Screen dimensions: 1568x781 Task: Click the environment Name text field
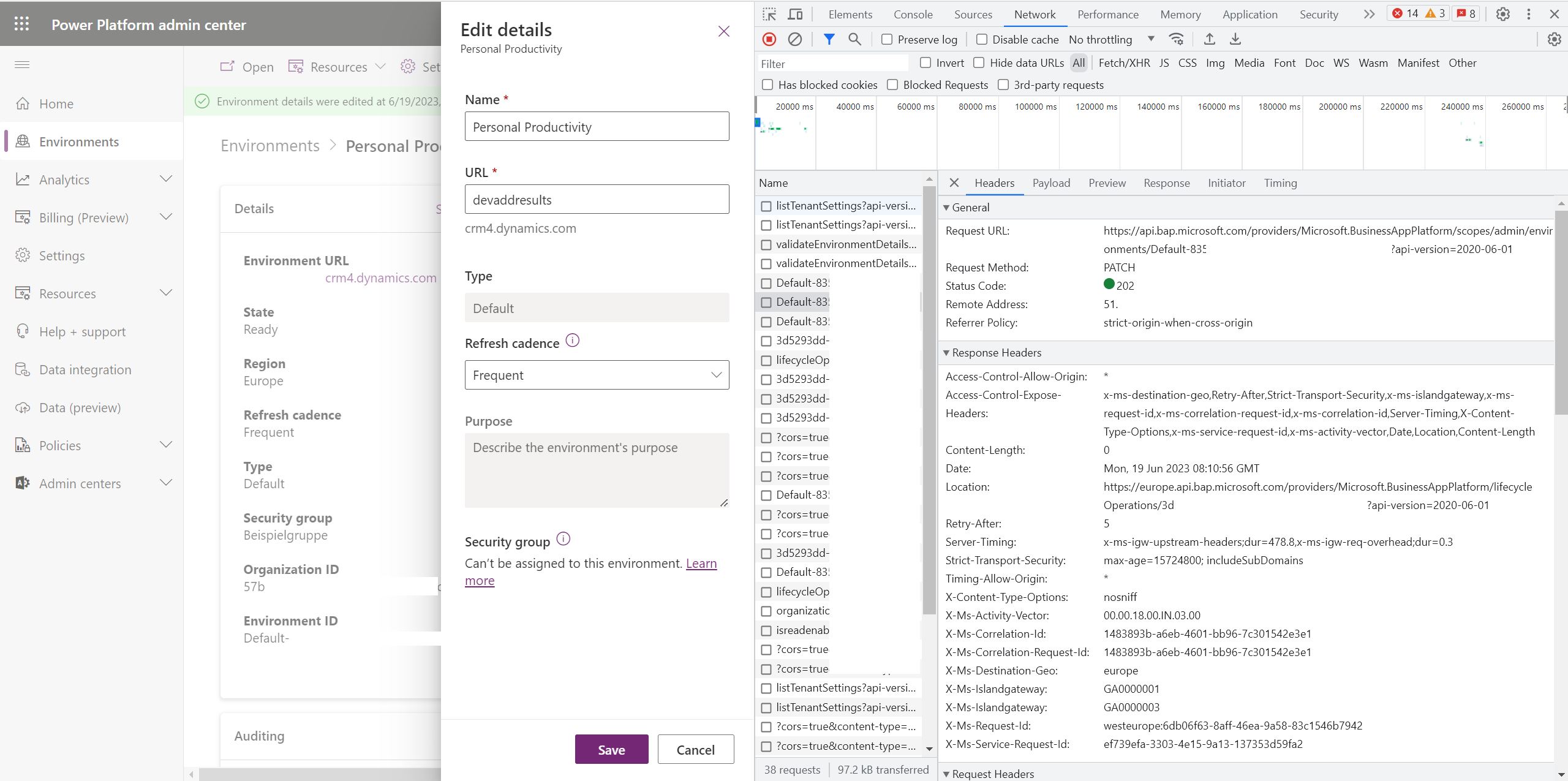[x=597, y=127]
